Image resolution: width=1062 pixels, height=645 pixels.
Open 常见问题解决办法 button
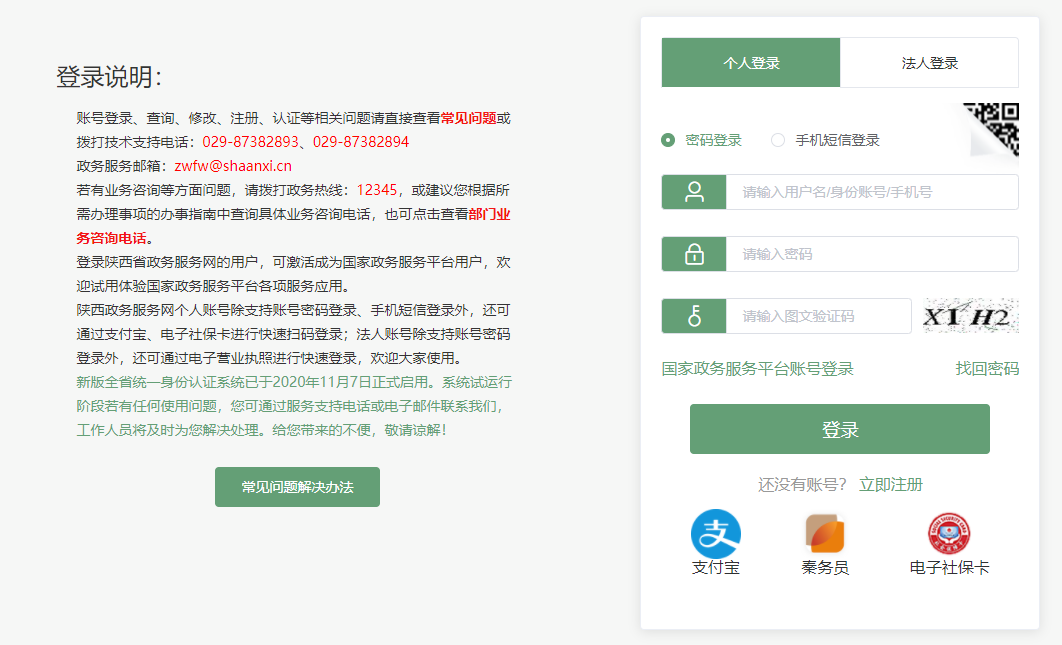click(297, 487)
